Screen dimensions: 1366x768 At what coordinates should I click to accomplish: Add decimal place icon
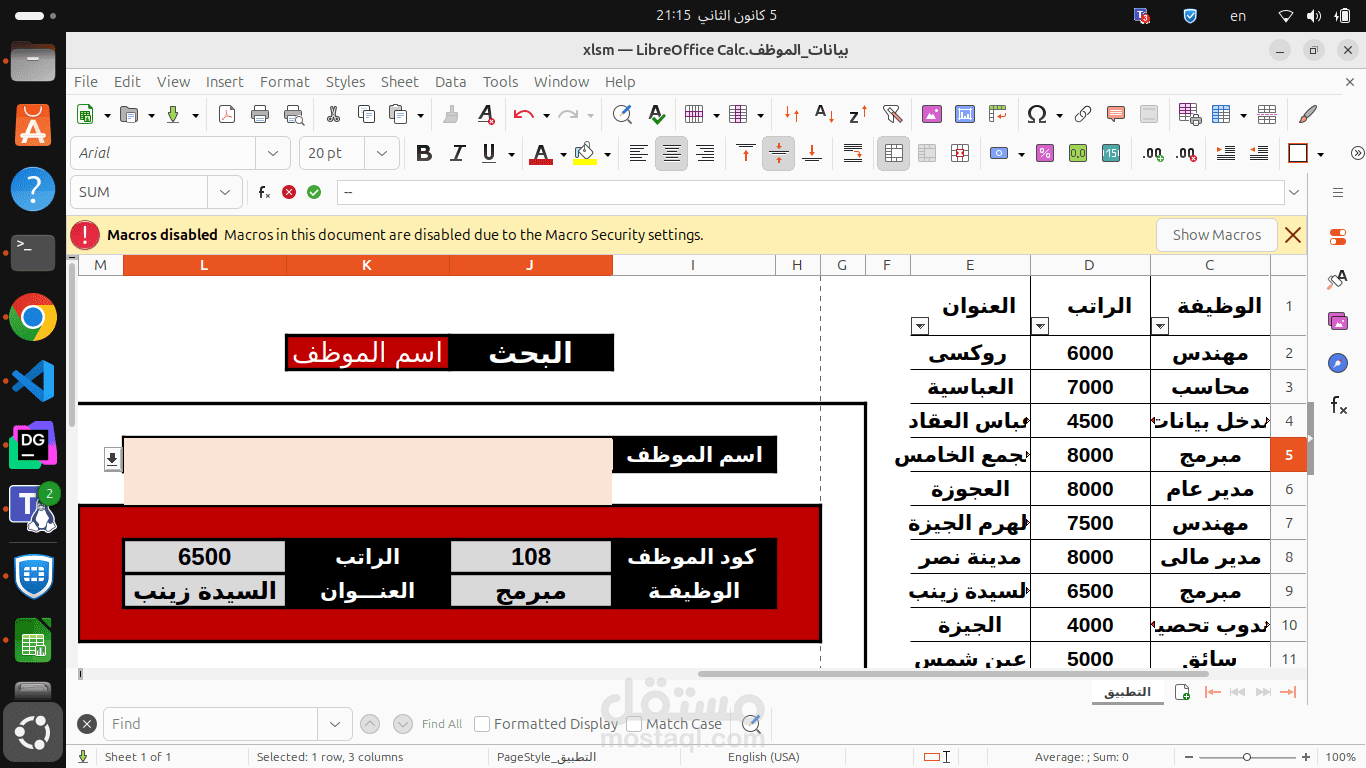1153,153
